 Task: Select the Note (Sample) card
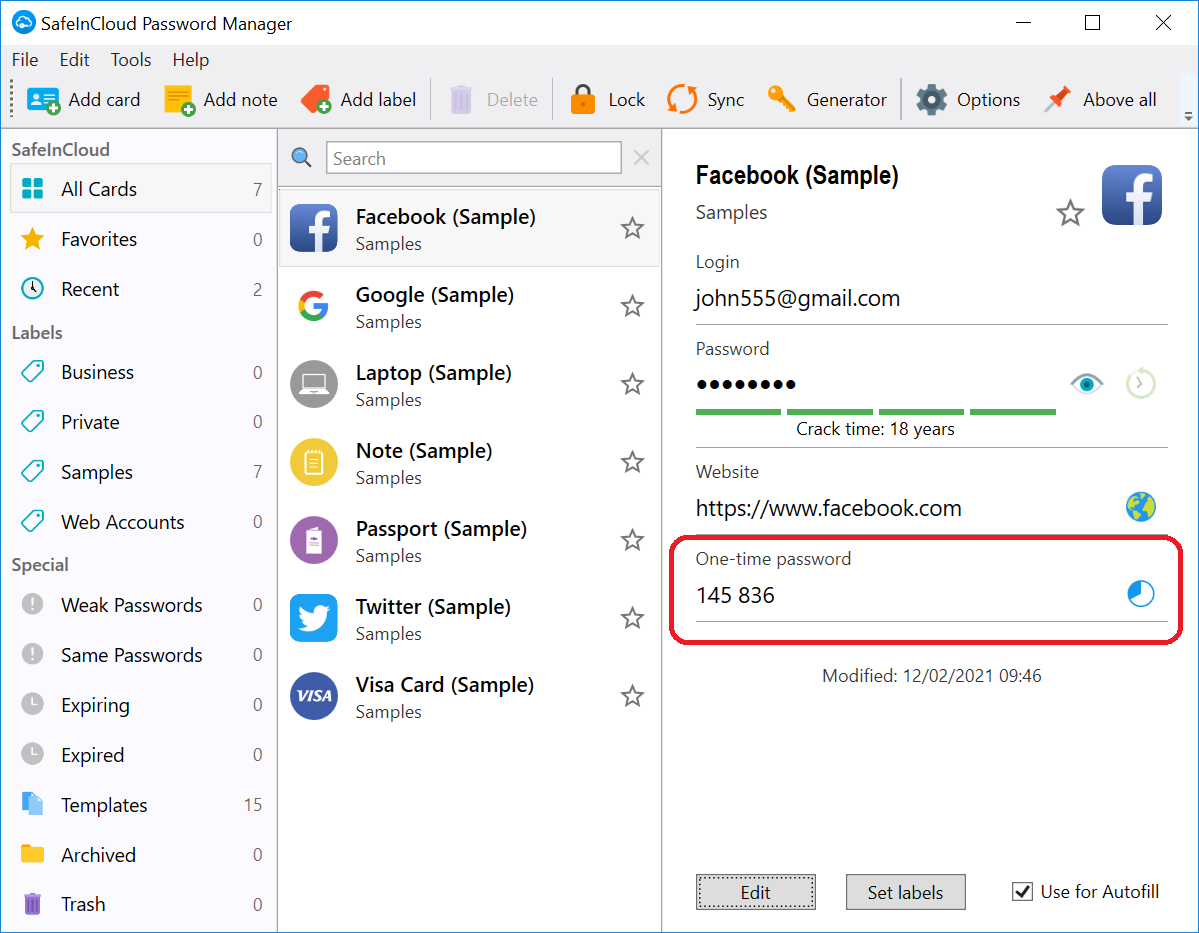coord(470,463)
